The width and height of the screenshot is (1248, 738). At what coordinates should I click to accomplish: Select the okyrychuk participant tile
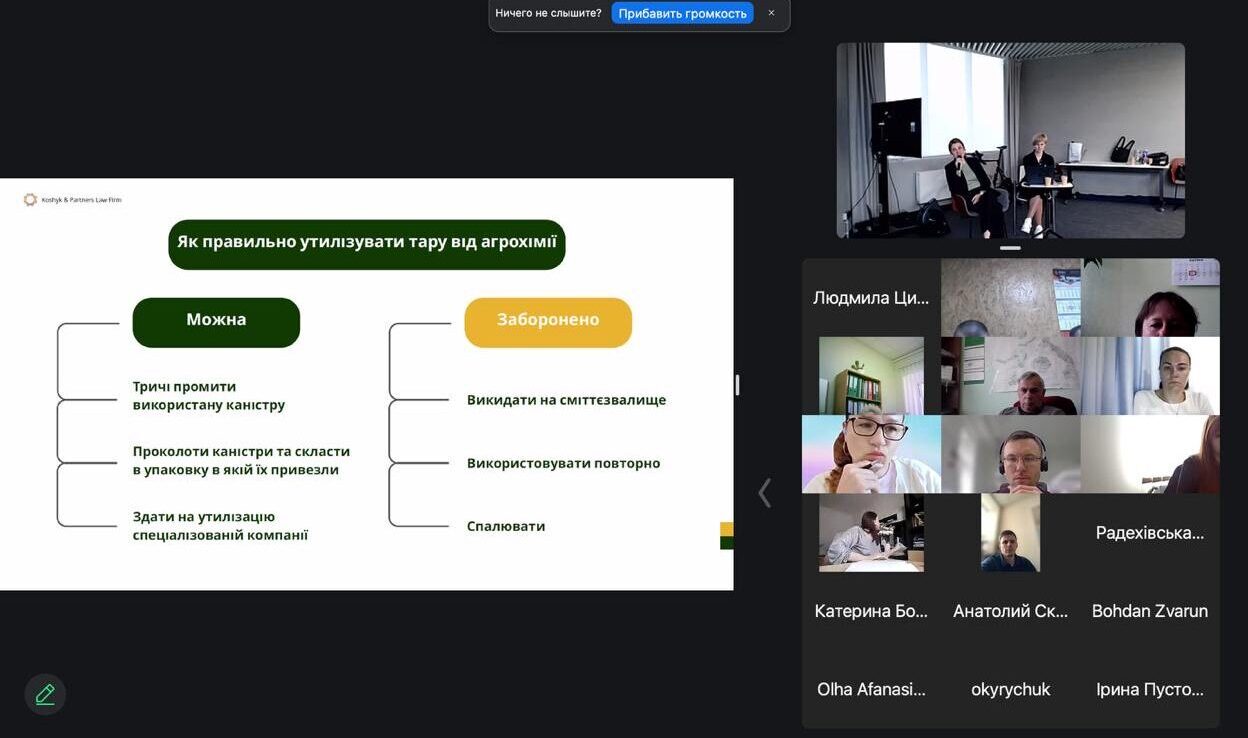[1010, 689]
